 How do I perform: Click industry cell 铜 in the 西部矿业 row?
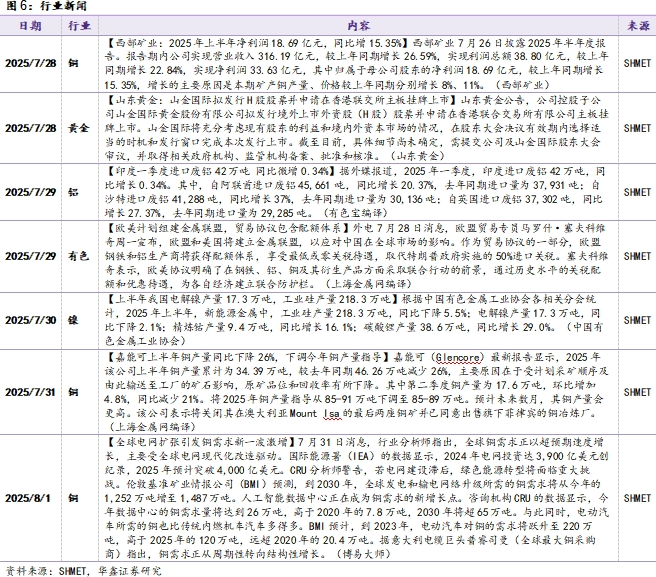[73, 64]
